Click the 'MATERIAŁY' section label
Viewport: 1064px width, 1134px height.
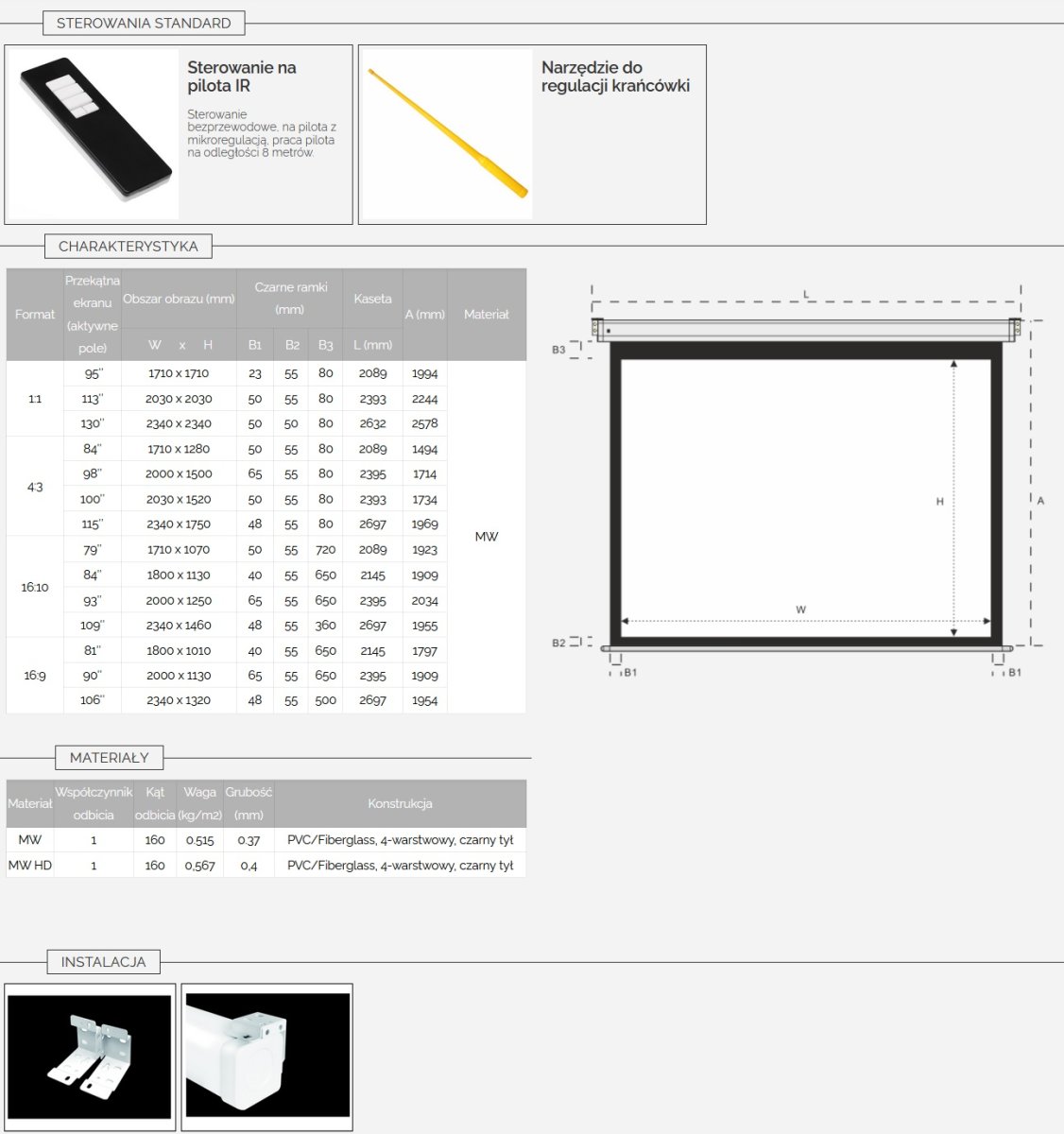(110, 757)
